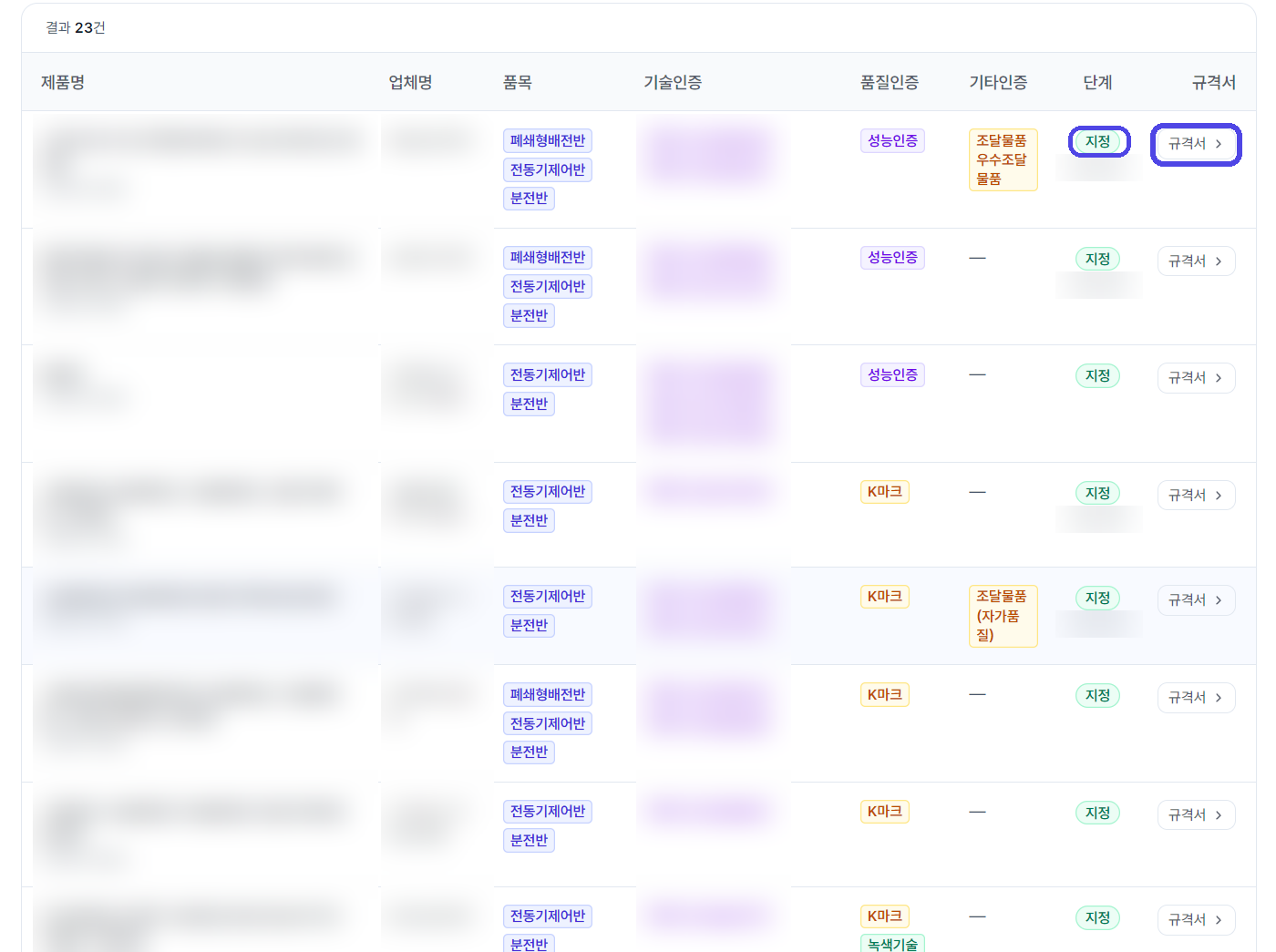Open 규격서 in the third result row

1196,378
